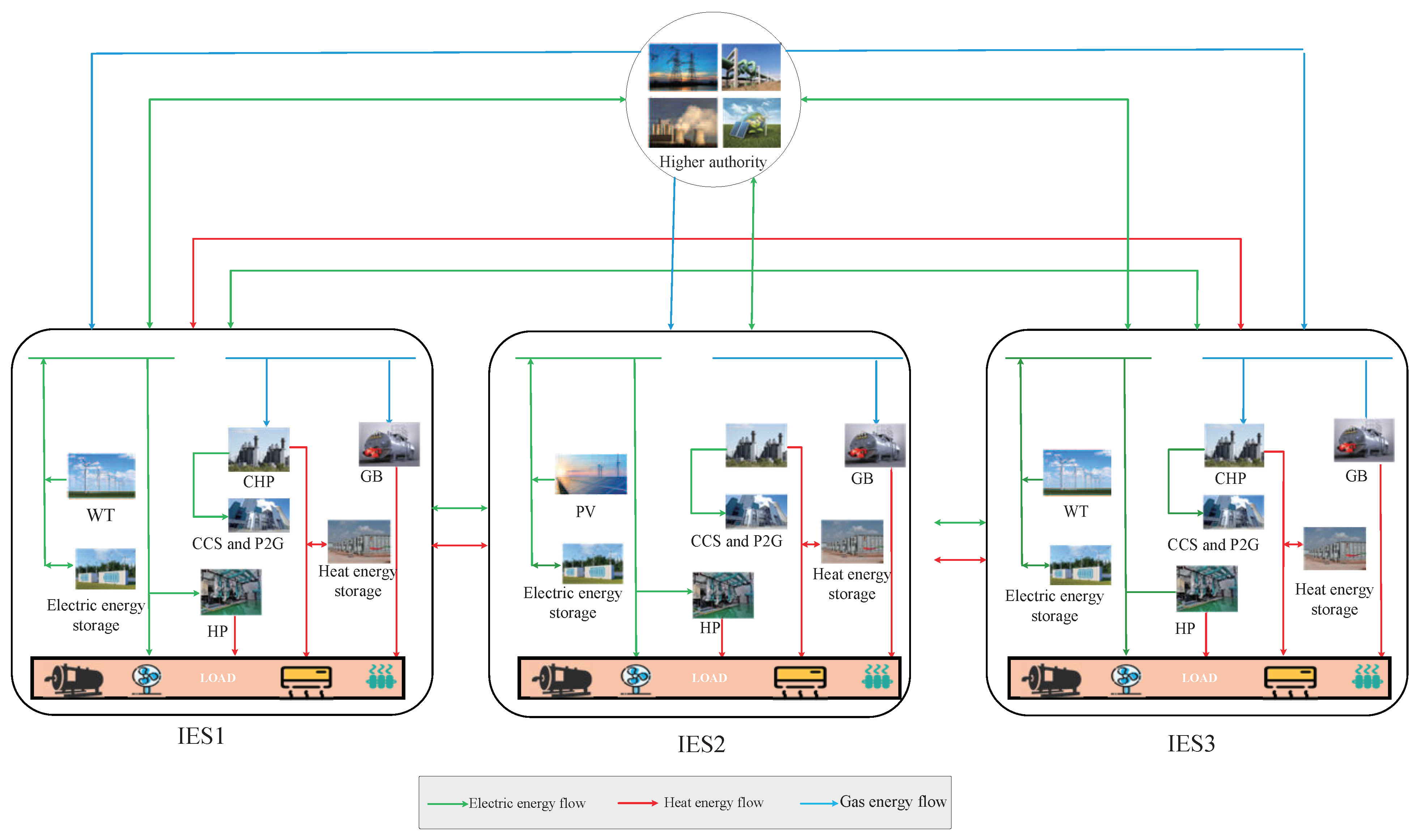
Task: Click the Electric energy flow legend entry
Action: point(527,803)
